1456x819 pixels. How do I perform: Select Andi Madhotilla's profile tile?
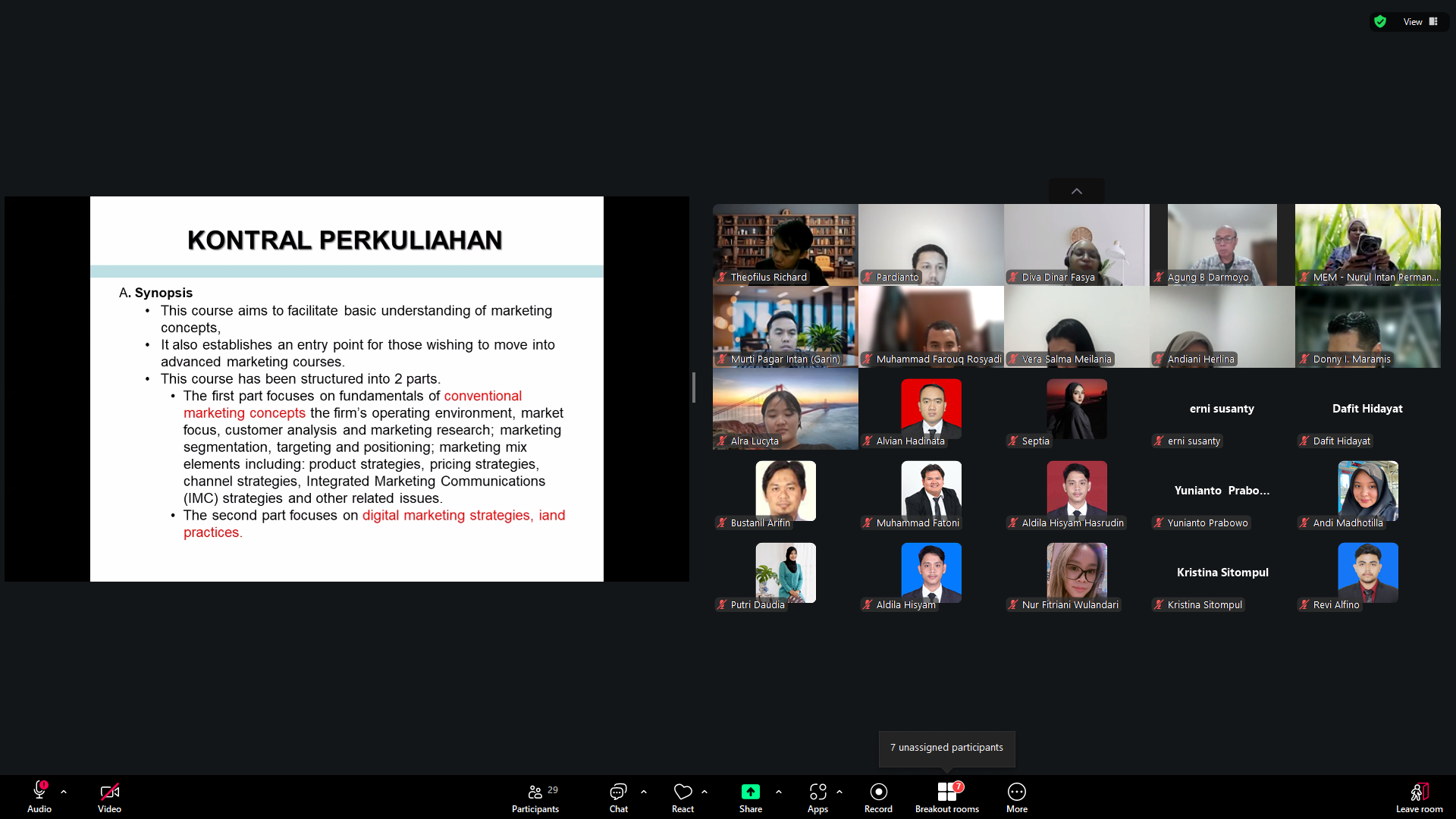pos(1367,490)
